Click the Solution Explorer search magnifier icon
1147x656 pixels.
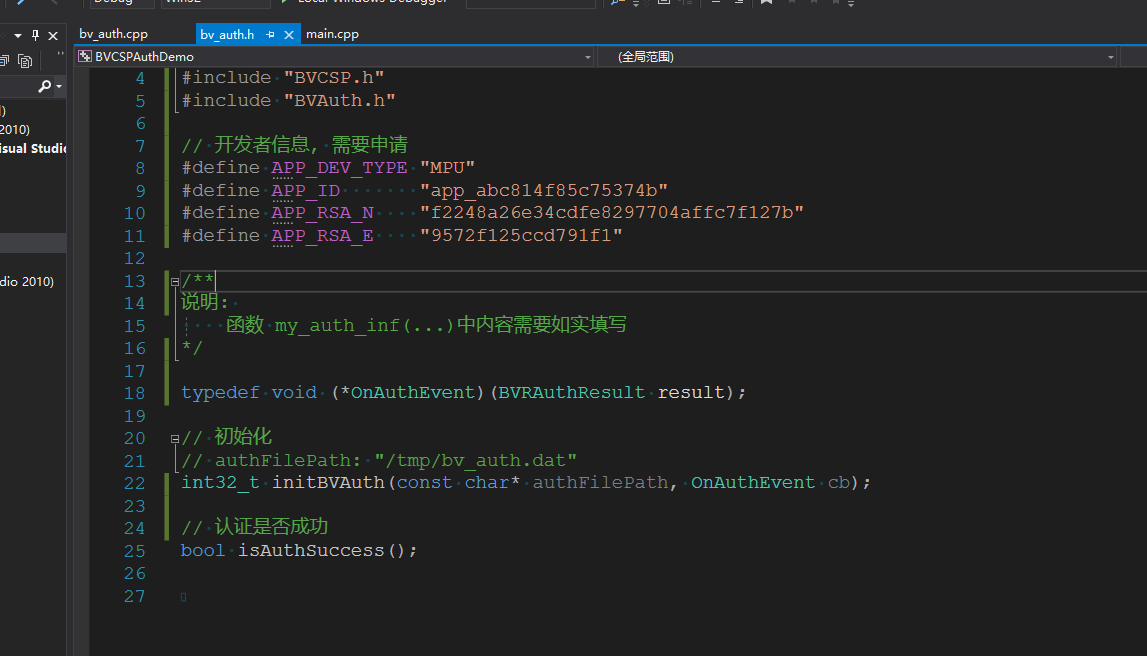pos(44,87)
